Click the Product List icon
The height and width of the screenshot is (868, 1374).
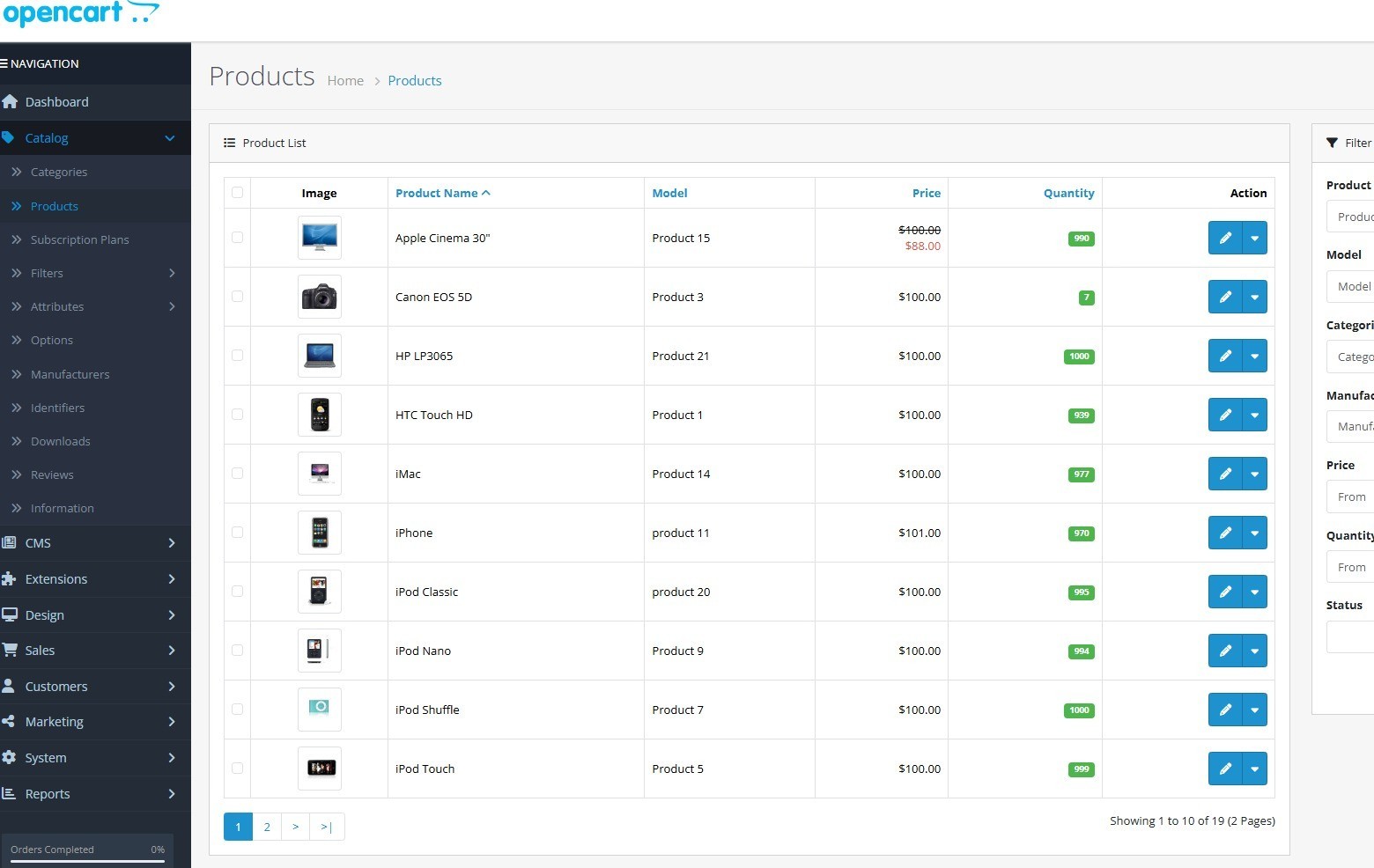click(x=229, y=143)
